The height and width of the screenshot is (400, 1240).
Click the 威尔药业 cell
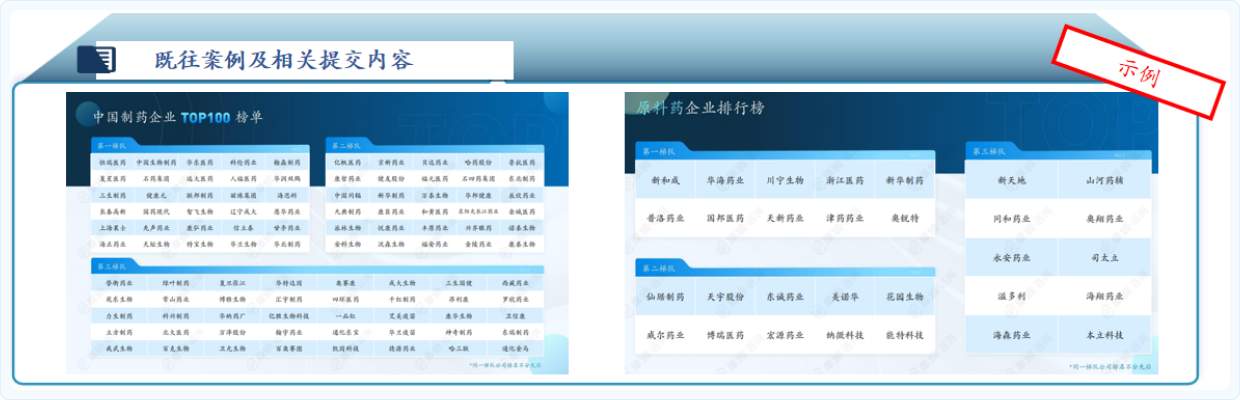click(x=666, y=334)
